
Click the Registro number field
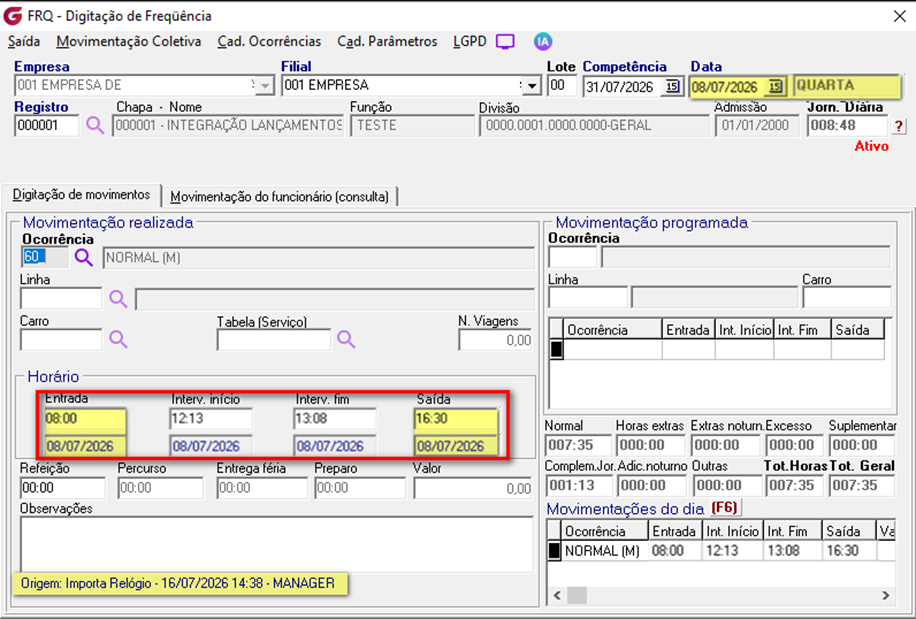[x=46, y=126]
